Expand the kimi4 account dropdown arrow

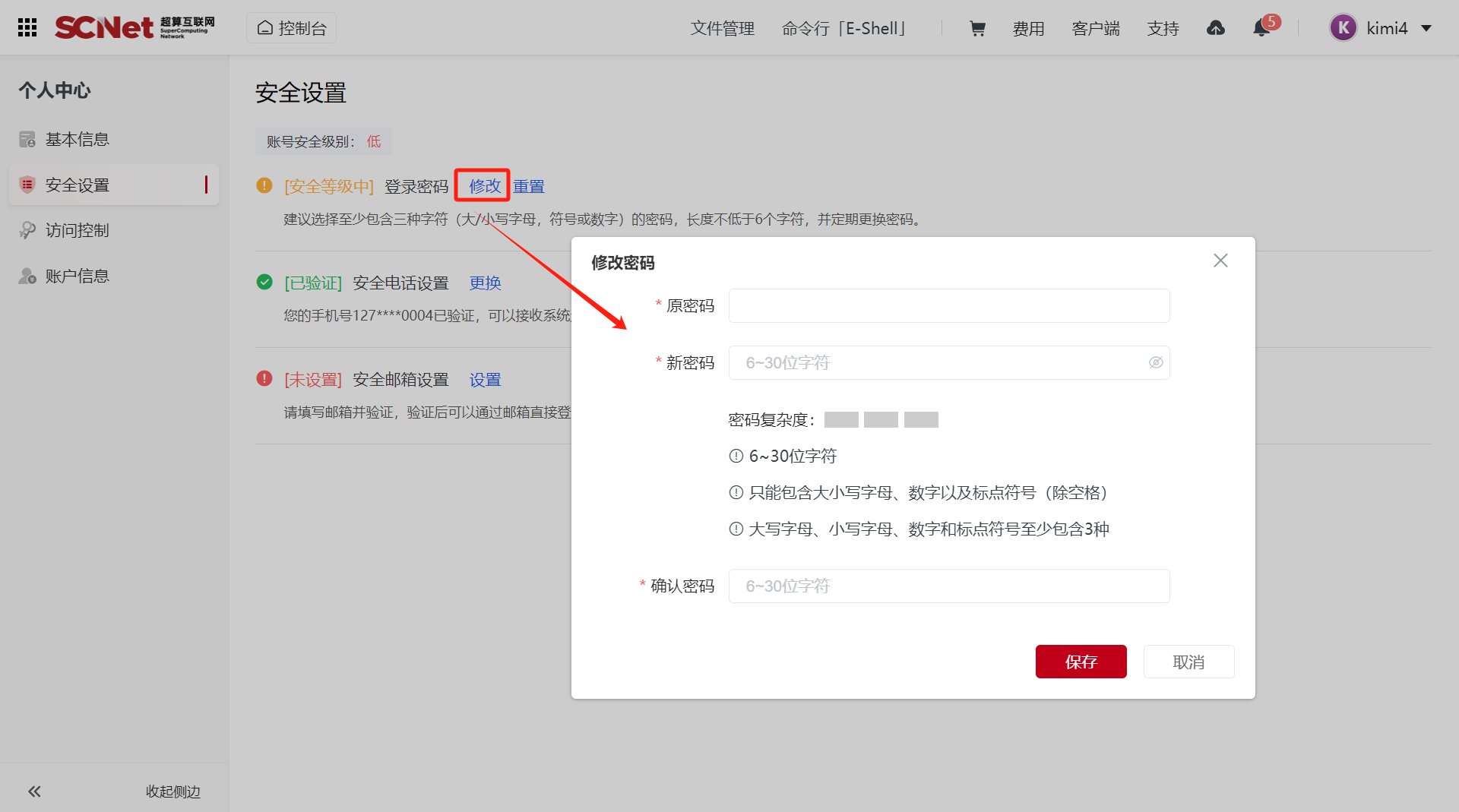[1426, 28]
